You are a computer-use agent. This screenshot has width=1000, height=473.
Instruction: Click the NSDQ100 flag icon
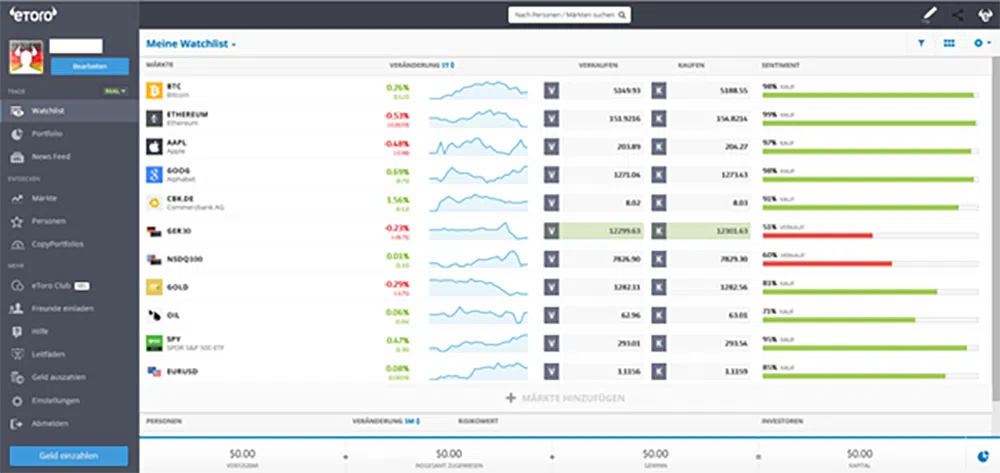tap(154, 259)
